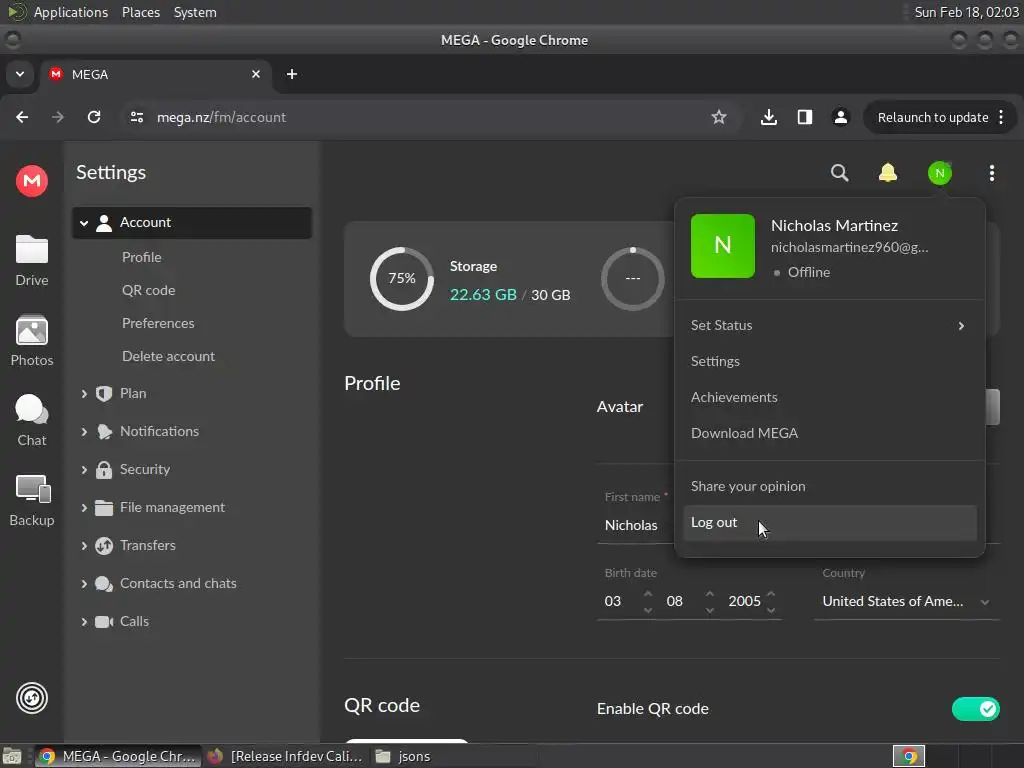Click the search magnifier icon

(839, 173)
